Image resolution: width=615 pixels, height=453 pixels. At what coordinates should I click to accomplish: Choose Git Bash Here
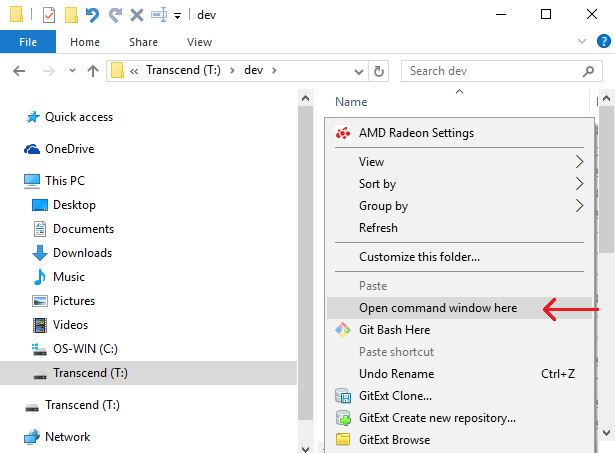[459, 330]
